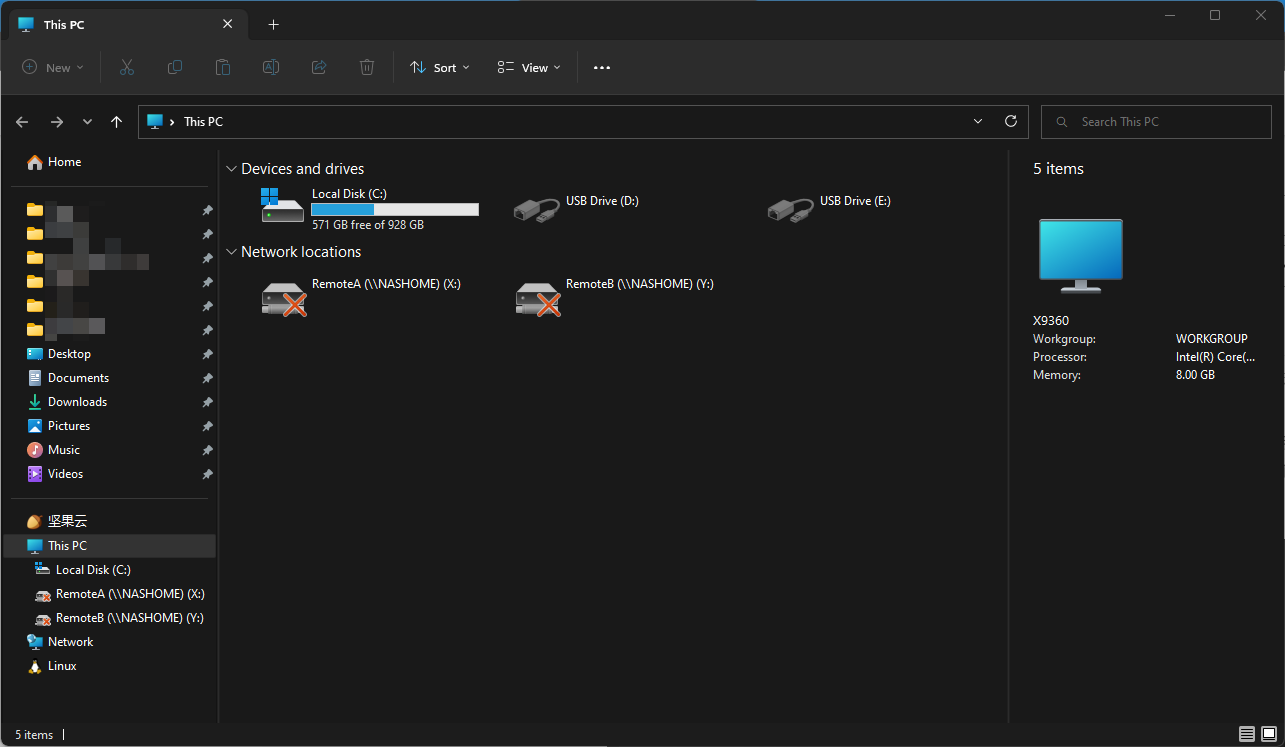Navigate up one level with up arrow
1285x747 pixels.
[x=117, y=122]
